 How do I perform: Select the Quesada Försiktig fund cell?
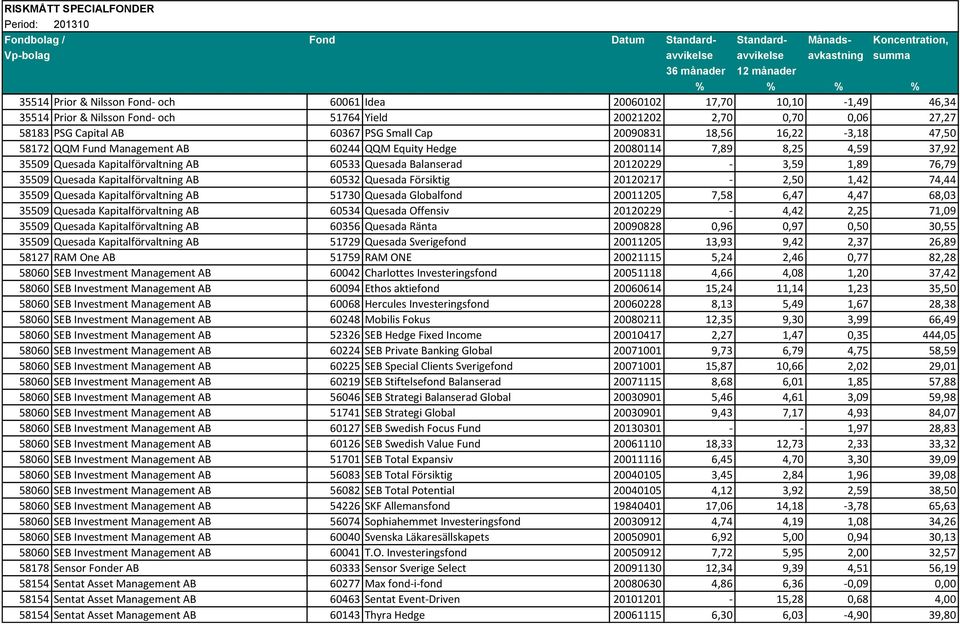[x=487, y=180]
